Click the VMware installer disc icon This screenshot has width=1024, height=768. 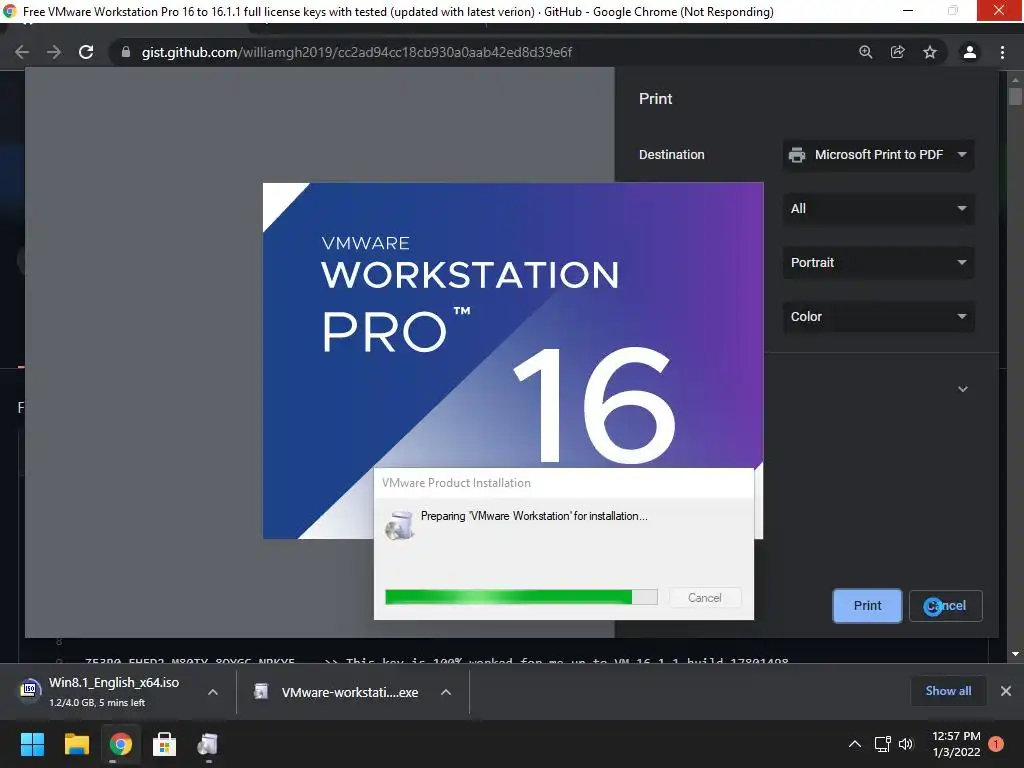[400, 525]
